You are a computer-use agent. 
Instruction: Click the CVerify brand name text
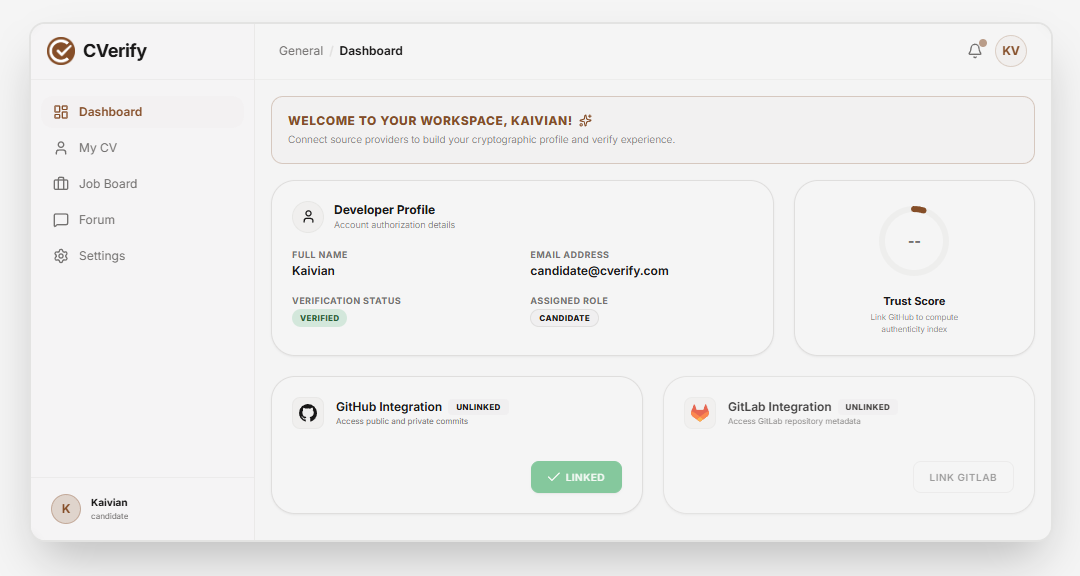point(115,51)
